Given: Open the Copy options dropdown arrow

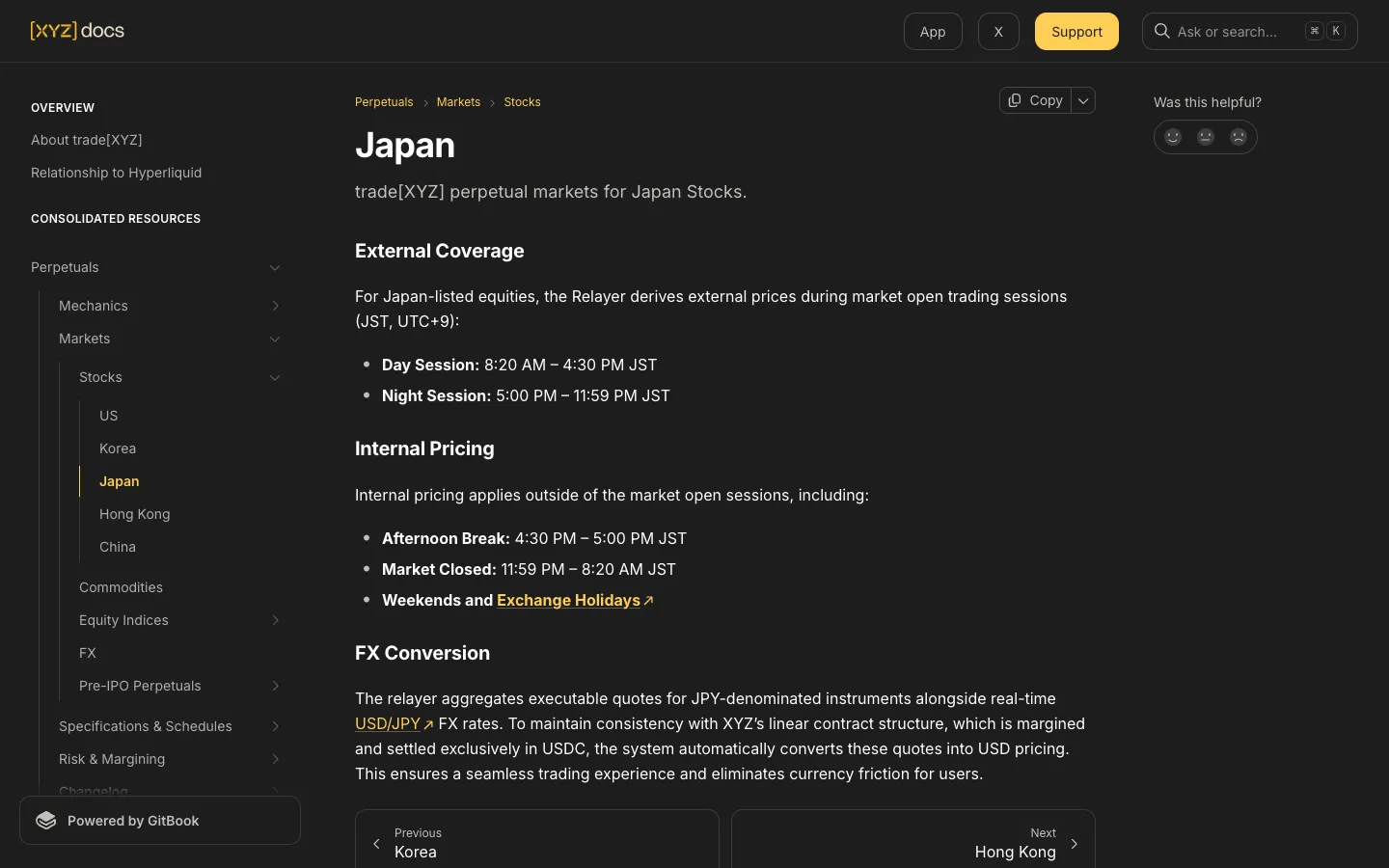Looking at the screenshot, I should click(1083, 100).
